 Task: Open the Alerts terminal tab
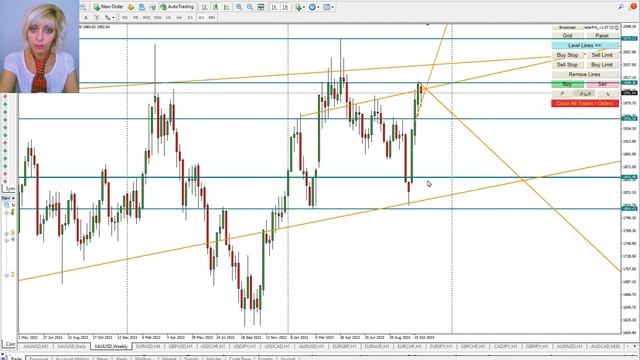pyautogui.click(x=122, y=359)
